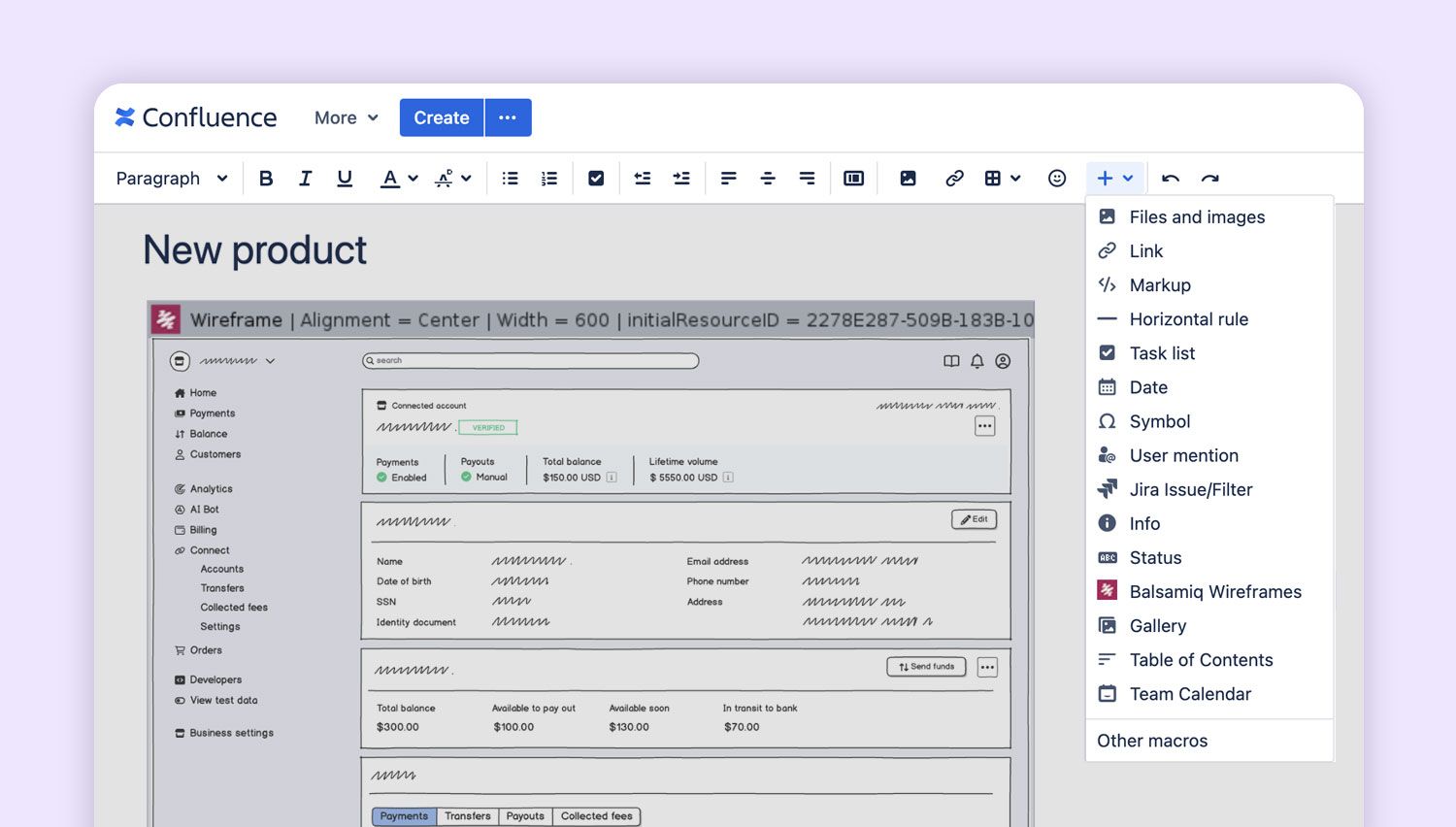Click Analytics in the wireframe sidebar
Image resolution: width=1456 pixels, height=827 pixels.
pos(204,489)
